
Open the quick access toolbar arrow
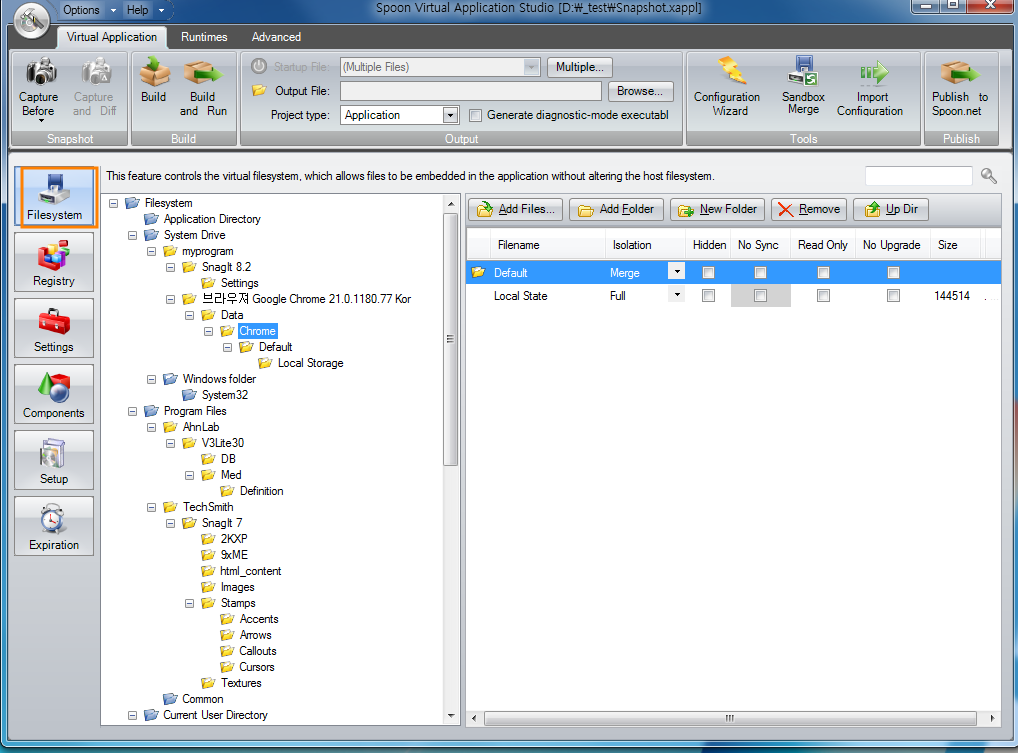(162, 10)
